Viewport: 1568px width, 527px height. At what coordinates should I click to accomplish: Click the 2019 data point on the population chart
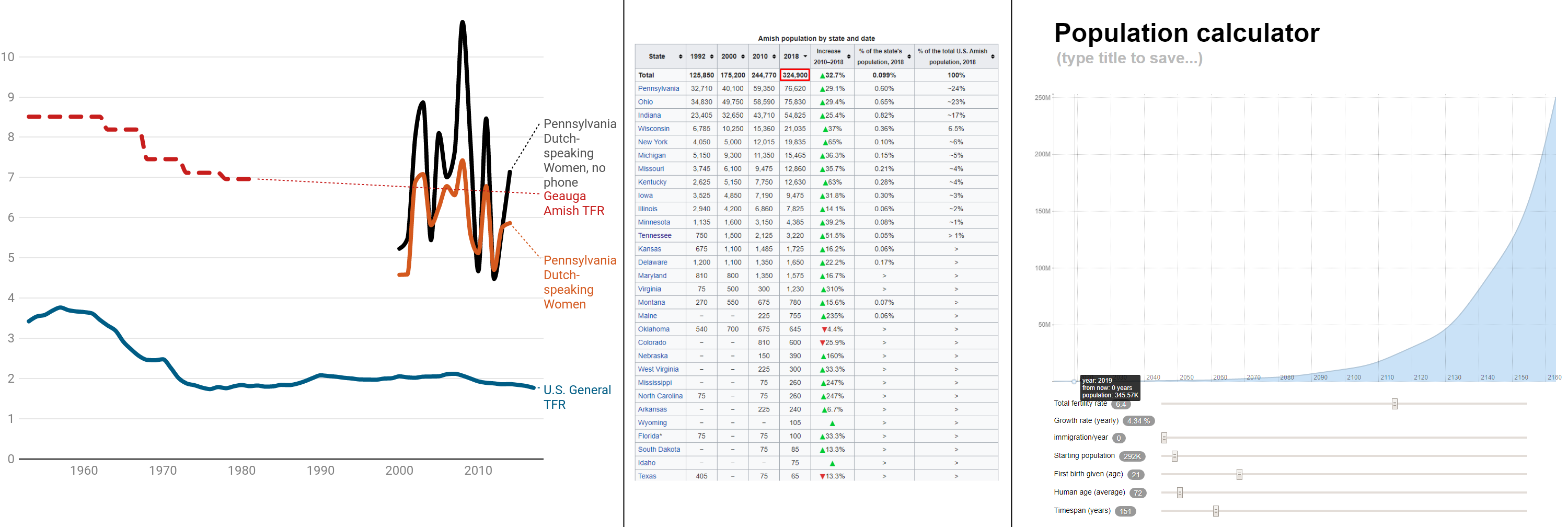coord(1074,381)
